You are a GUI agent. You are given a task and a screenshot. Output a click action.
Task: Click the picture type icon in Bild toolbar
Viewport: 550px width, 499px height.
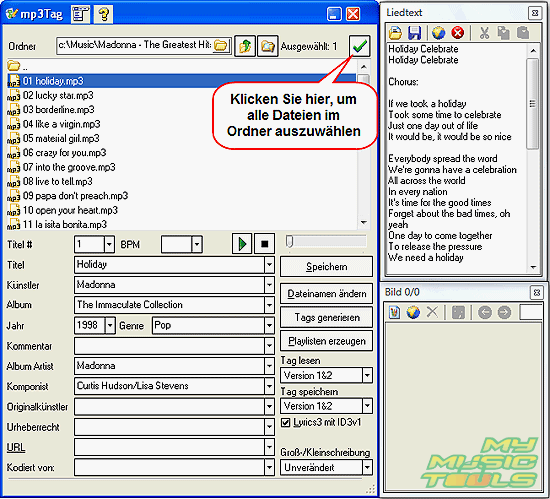(x=458, y=312)
